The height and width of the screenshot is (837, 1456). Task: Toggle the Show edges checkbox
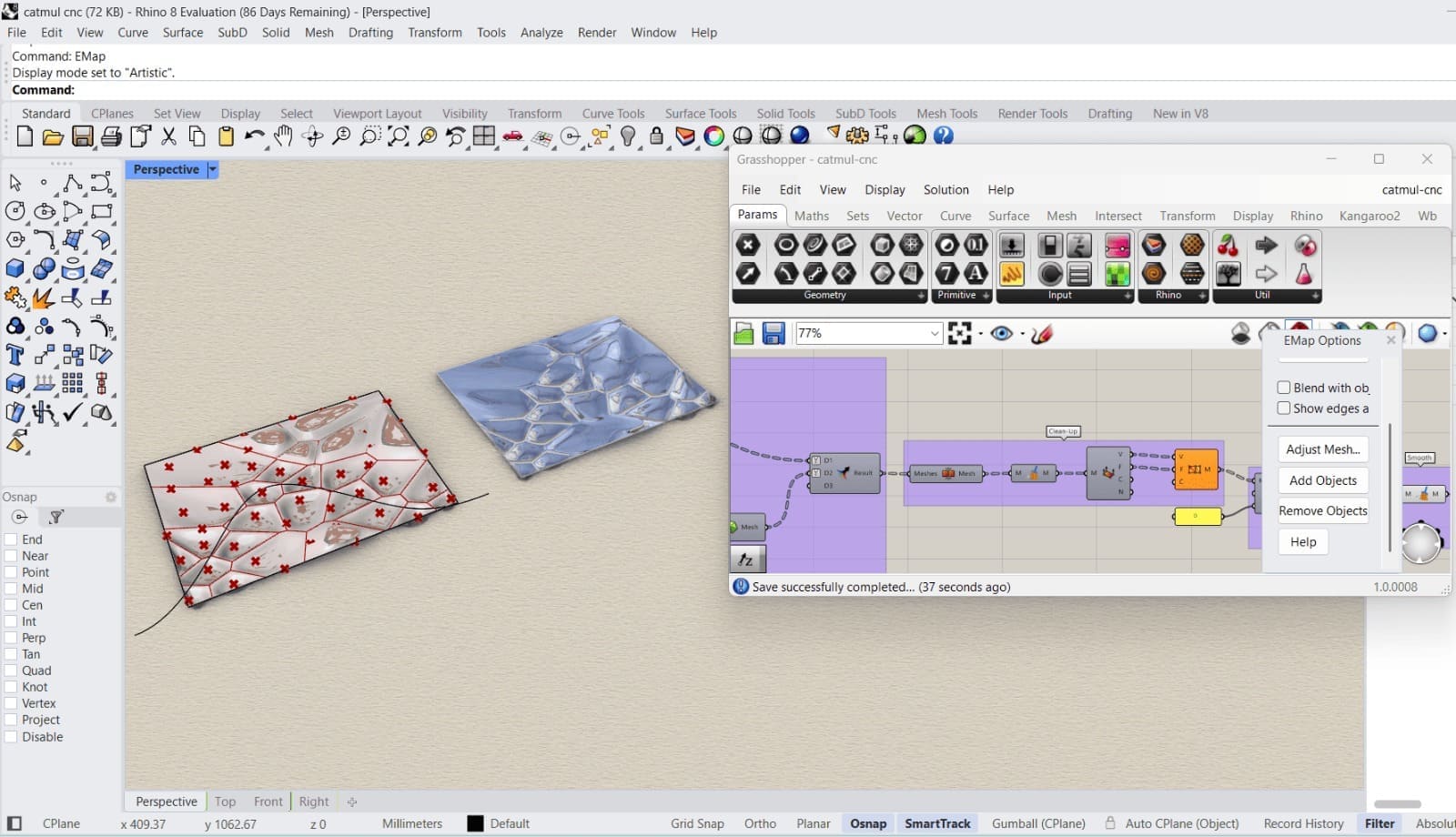[x=1284, y=408]
